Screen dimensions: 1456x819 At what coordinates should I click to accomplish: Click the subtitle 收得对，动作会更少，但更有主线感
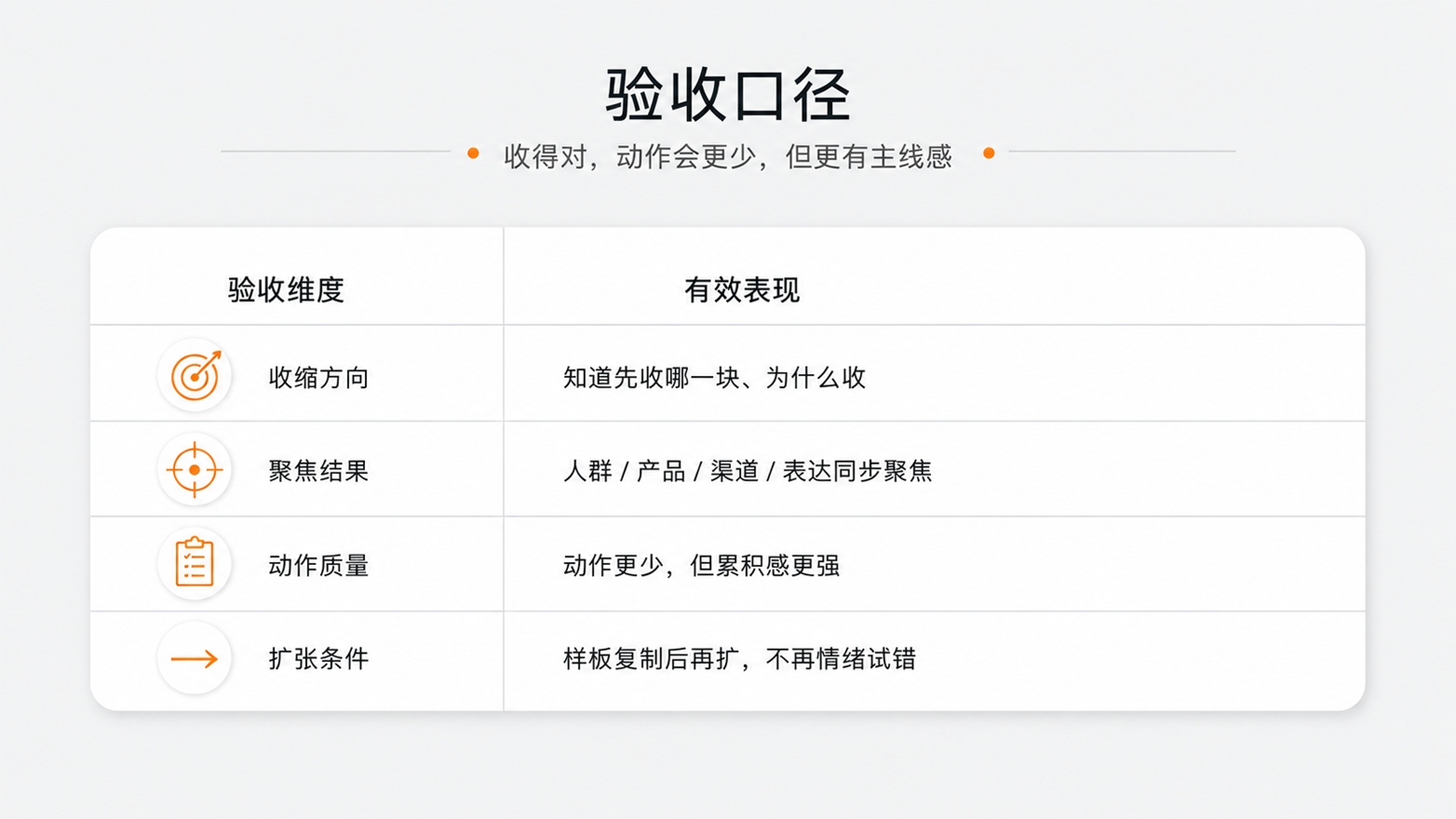coord(728,155)
